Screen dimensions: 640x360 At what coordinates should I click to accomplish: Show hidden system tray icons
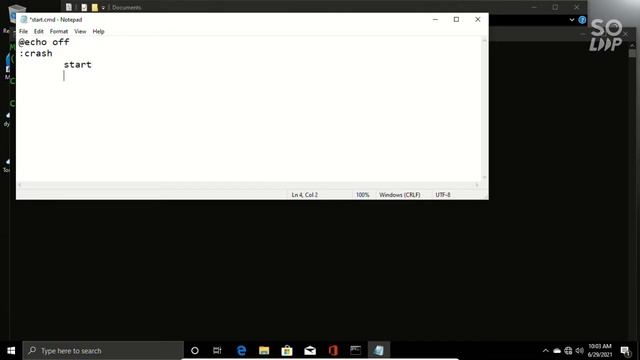pyautogui.click(x=546, y=351)
